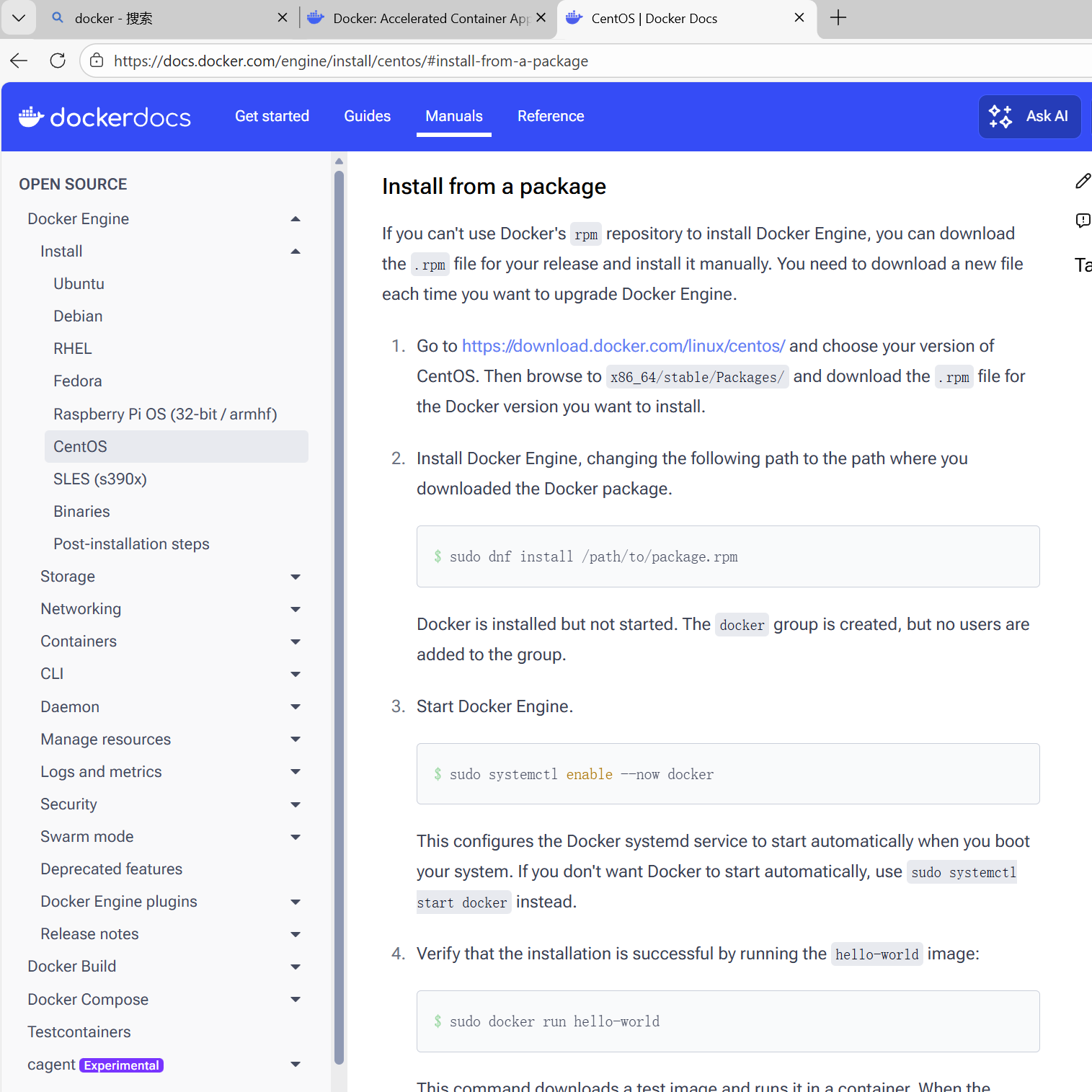Viewport: 1092px width, 1092px height.
Task: Expand the Daemon section
Action: [x=296, y=707]
